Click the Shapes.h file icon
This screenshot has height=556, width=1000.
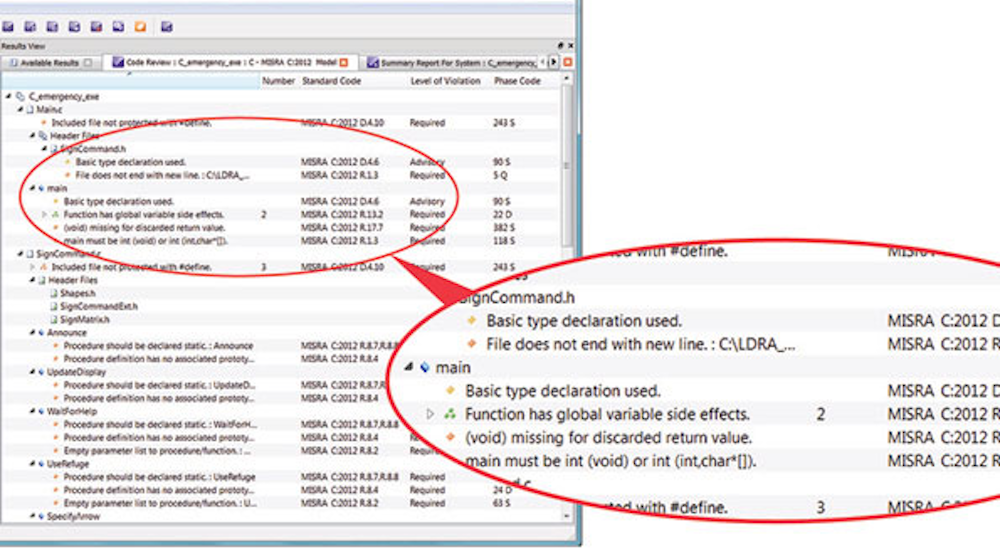pos(54,294)
